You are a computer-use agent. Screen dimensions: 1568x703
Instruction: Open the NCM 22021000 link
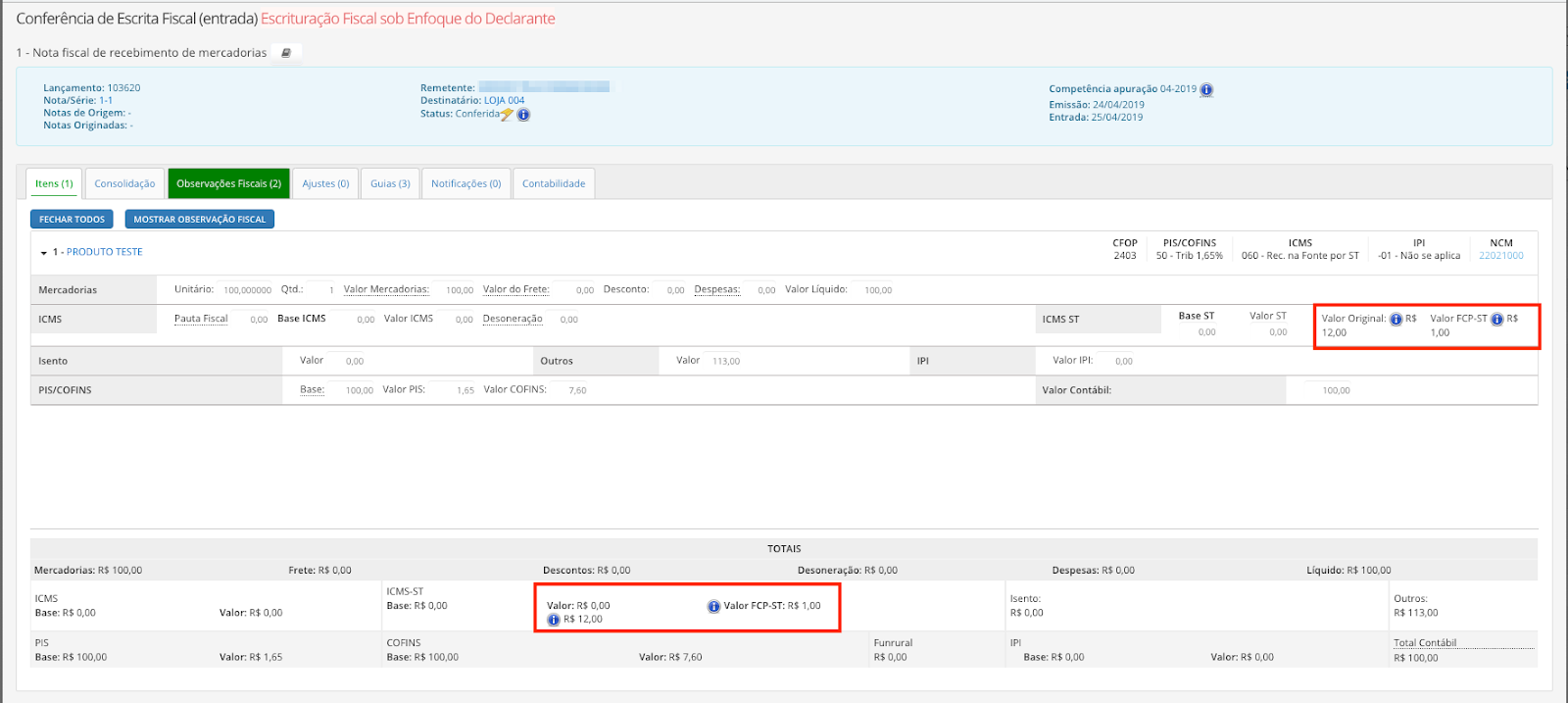(1501, 256)
